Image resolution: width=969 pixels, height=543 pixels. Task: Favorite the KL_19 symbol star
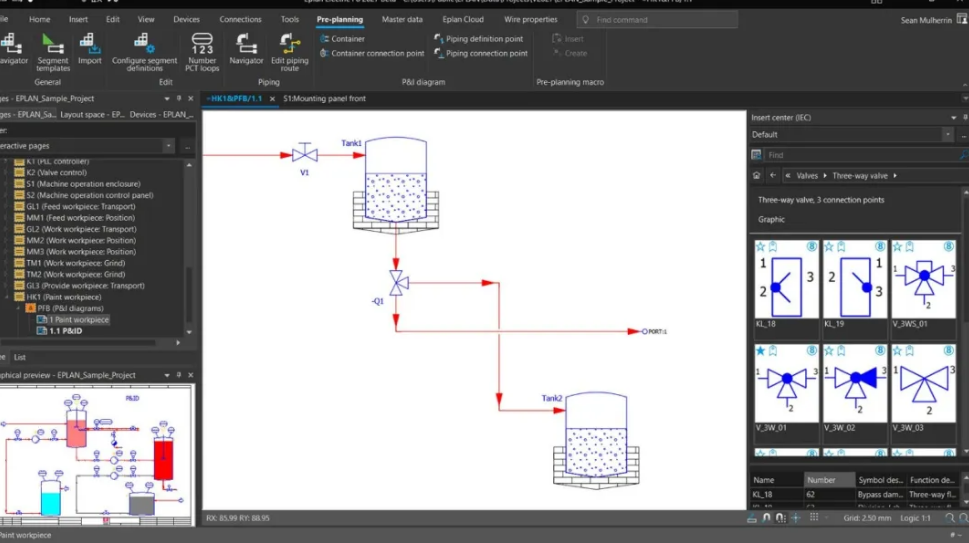coord(829,246)
